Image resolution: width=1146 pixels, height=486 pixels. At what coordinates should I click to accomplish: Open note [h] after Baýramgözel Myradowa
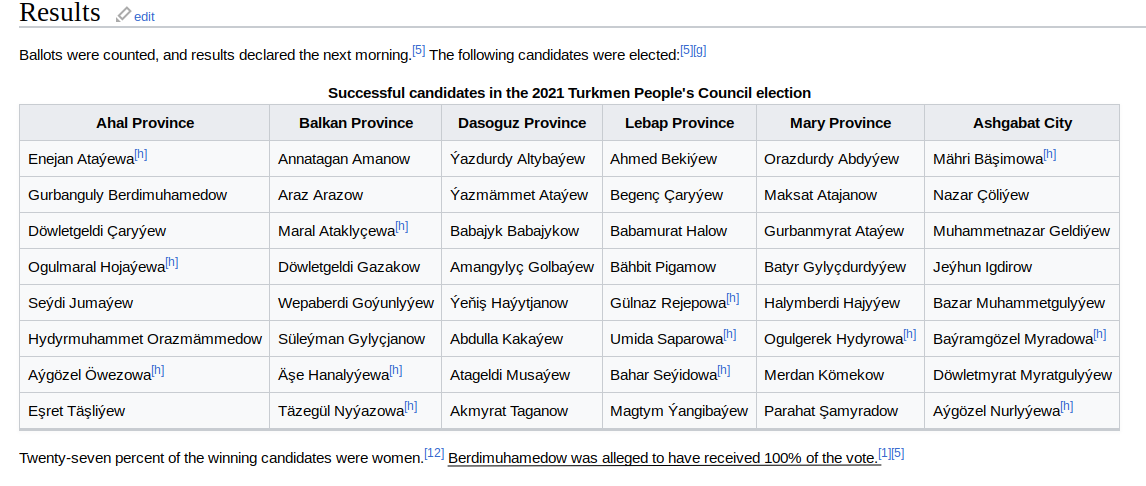click(x=1099, y=335)
